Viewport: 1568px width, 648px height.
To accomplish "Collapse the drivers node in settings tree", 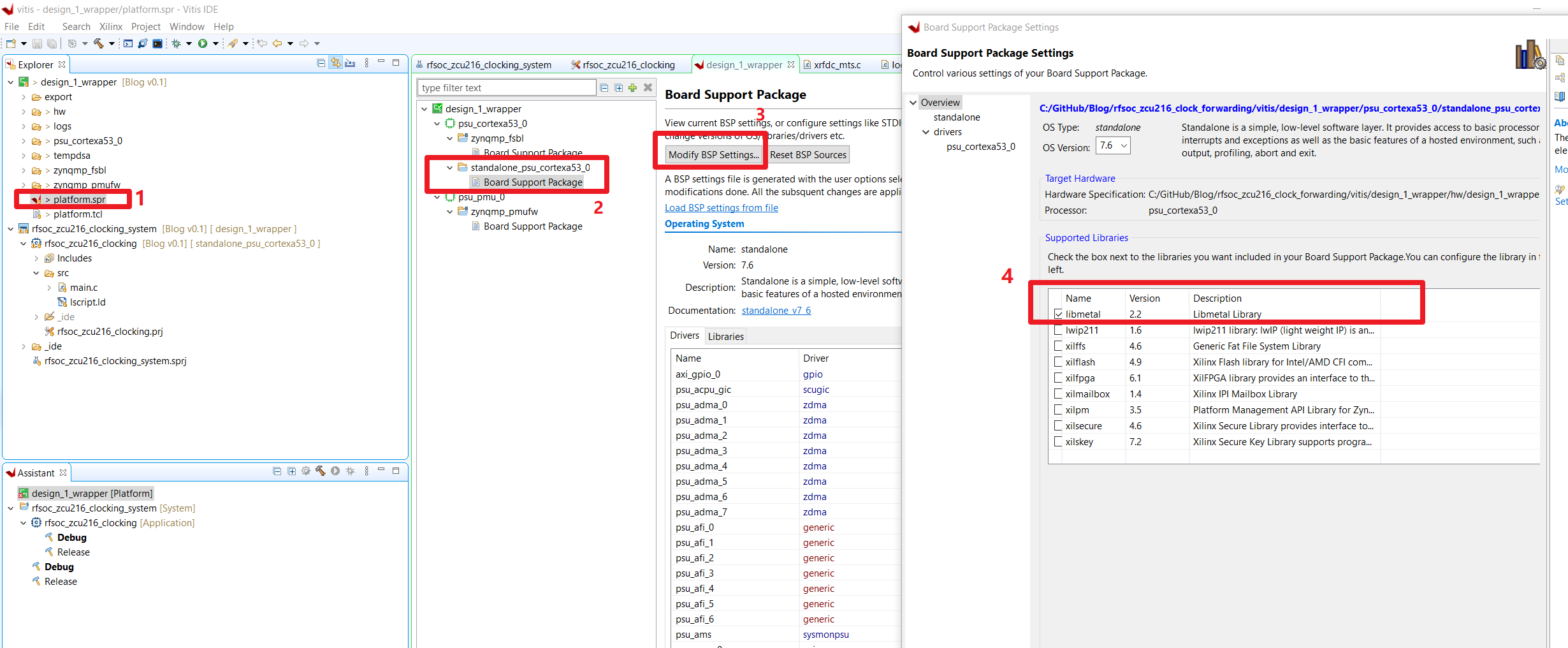I will (926, 132).
